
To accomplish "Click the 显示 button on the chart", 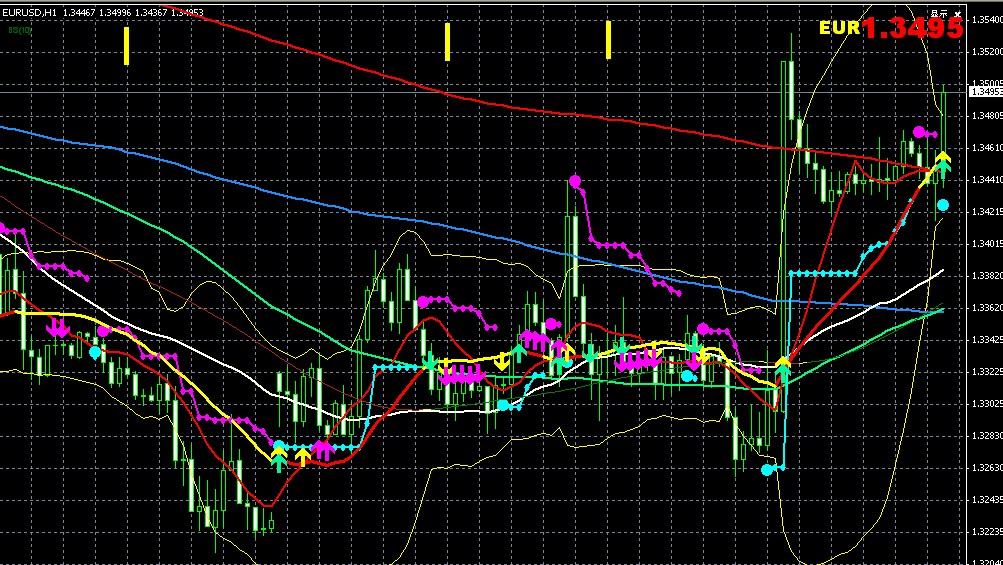I will (x=938, y=13).
